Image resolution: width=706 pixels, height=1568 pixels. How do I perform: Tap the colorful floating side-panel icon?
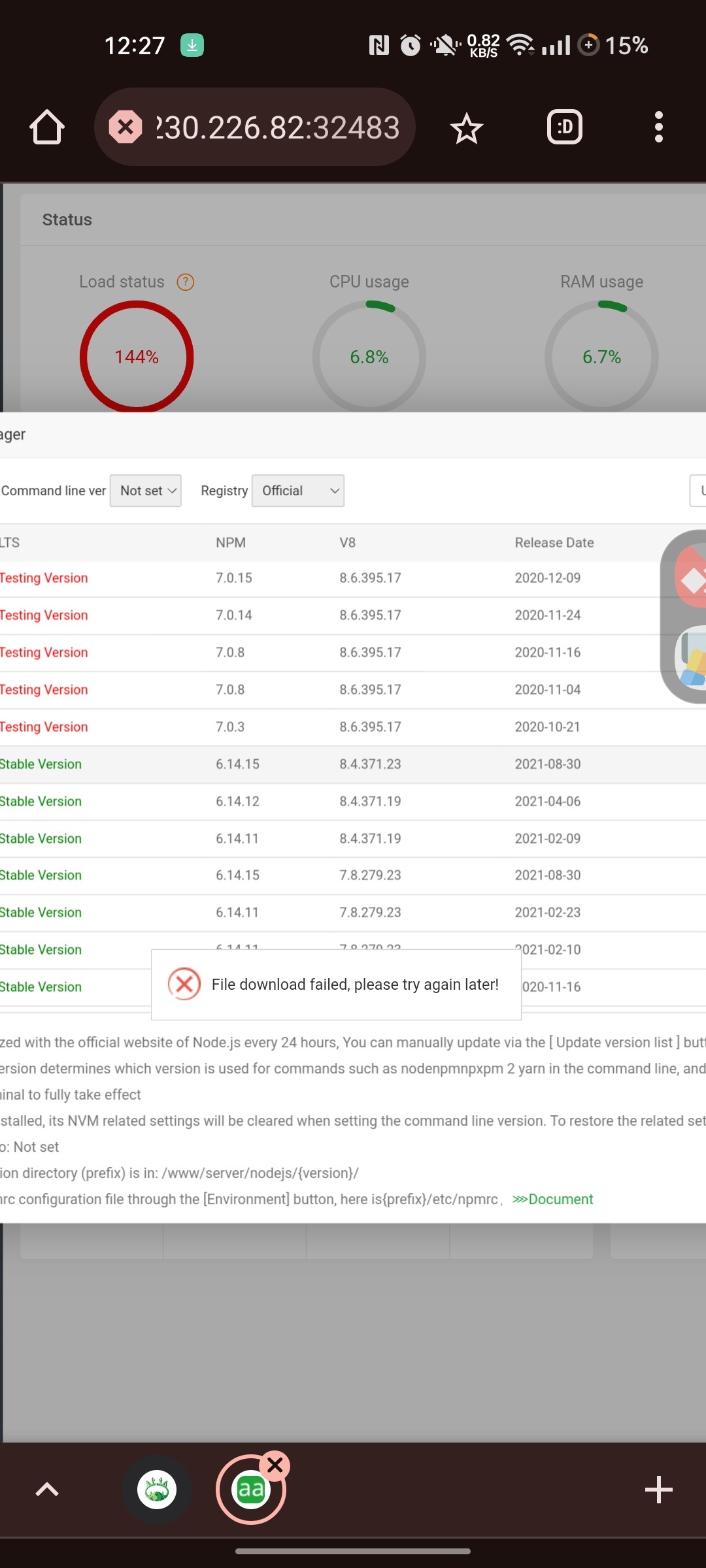(x=692, y=659)
